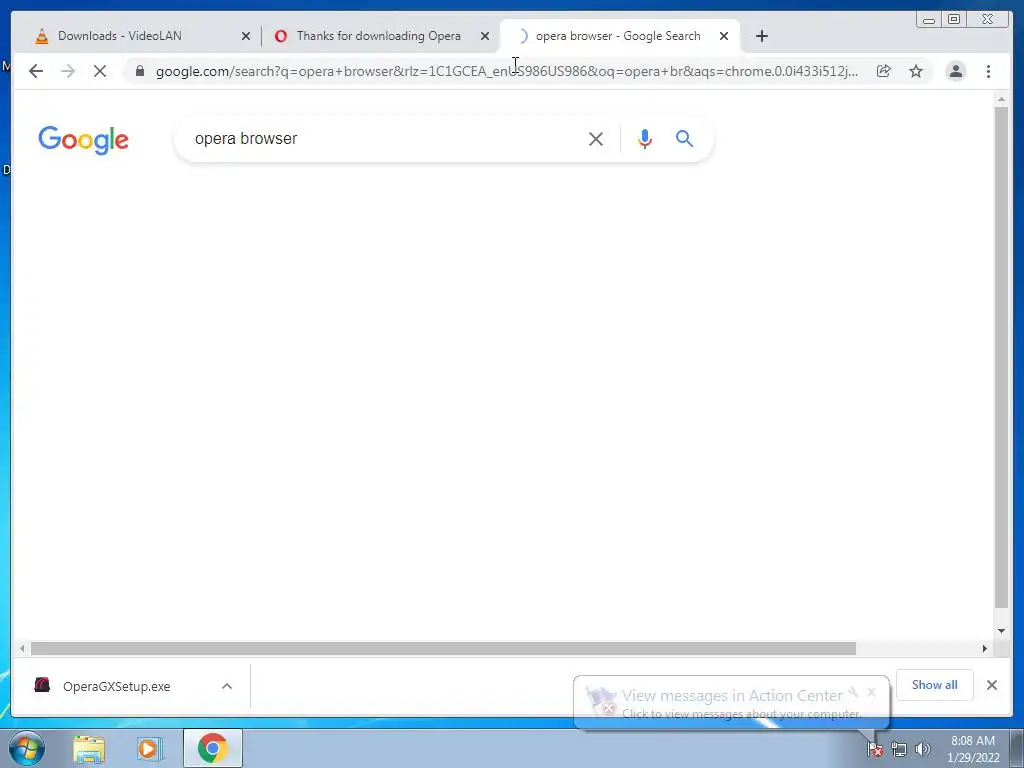Go back to the previous page
The image size is (1024, 768).
click(36, 71)
